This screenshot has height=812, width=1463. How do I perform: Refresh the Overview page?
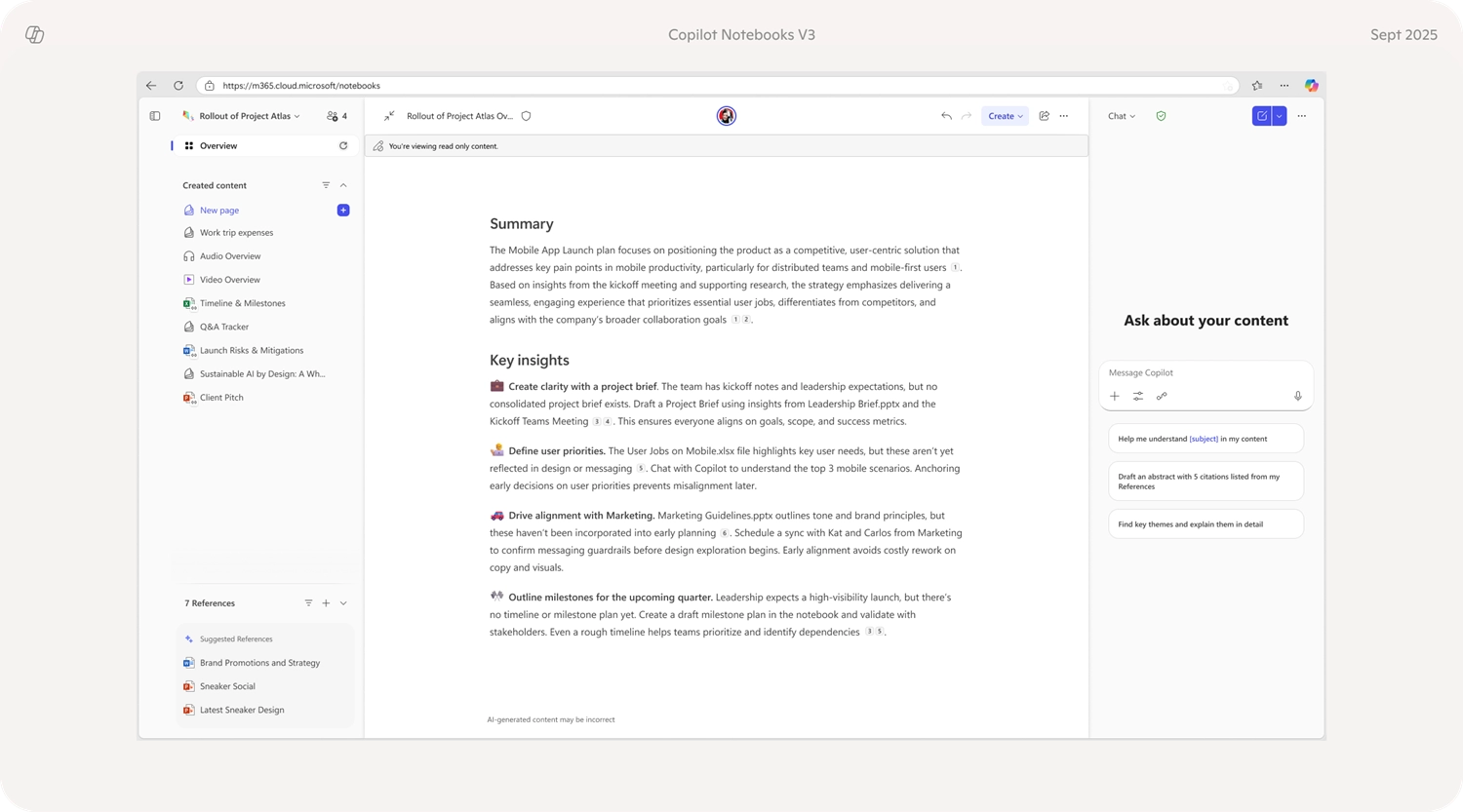(343, 145)
